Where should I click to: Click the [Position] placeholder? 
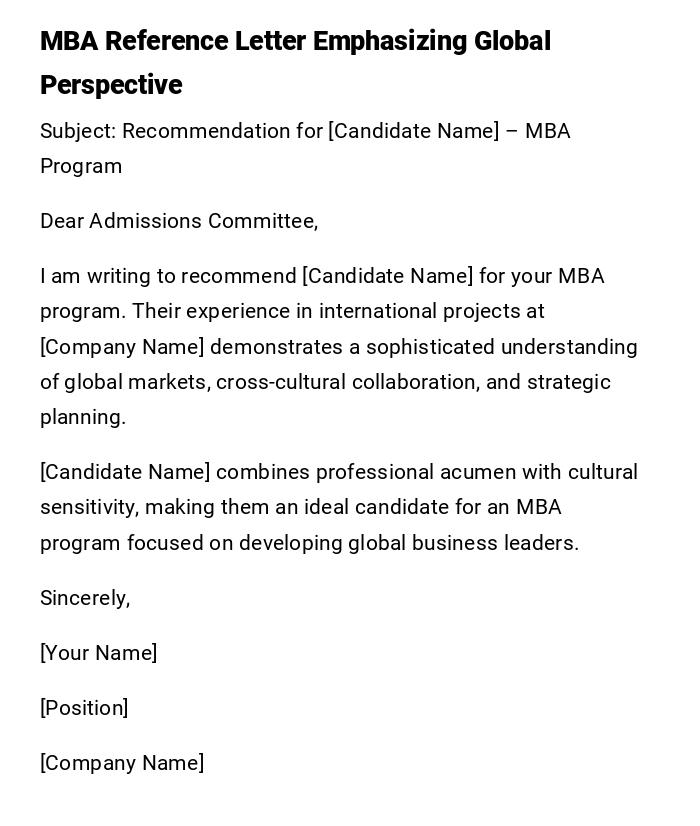coord(84,709)
